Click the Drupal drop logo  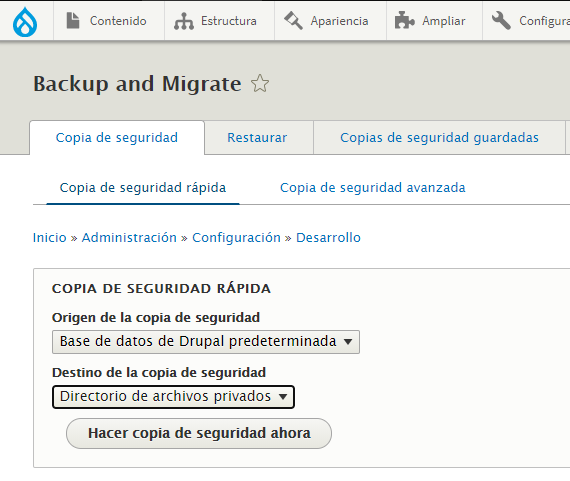coord(25,21)
